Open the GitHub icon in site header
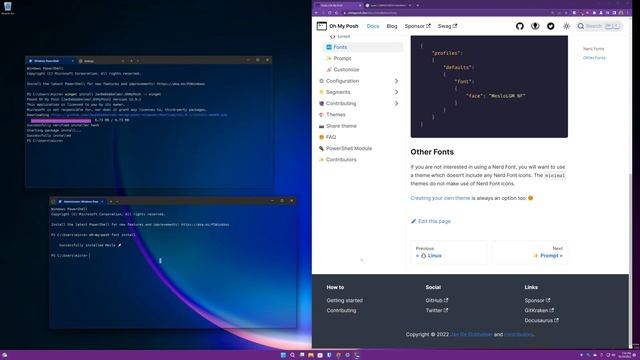Image resolution: width=640 pixels, height=360 pixels. [x=520, y=26]
